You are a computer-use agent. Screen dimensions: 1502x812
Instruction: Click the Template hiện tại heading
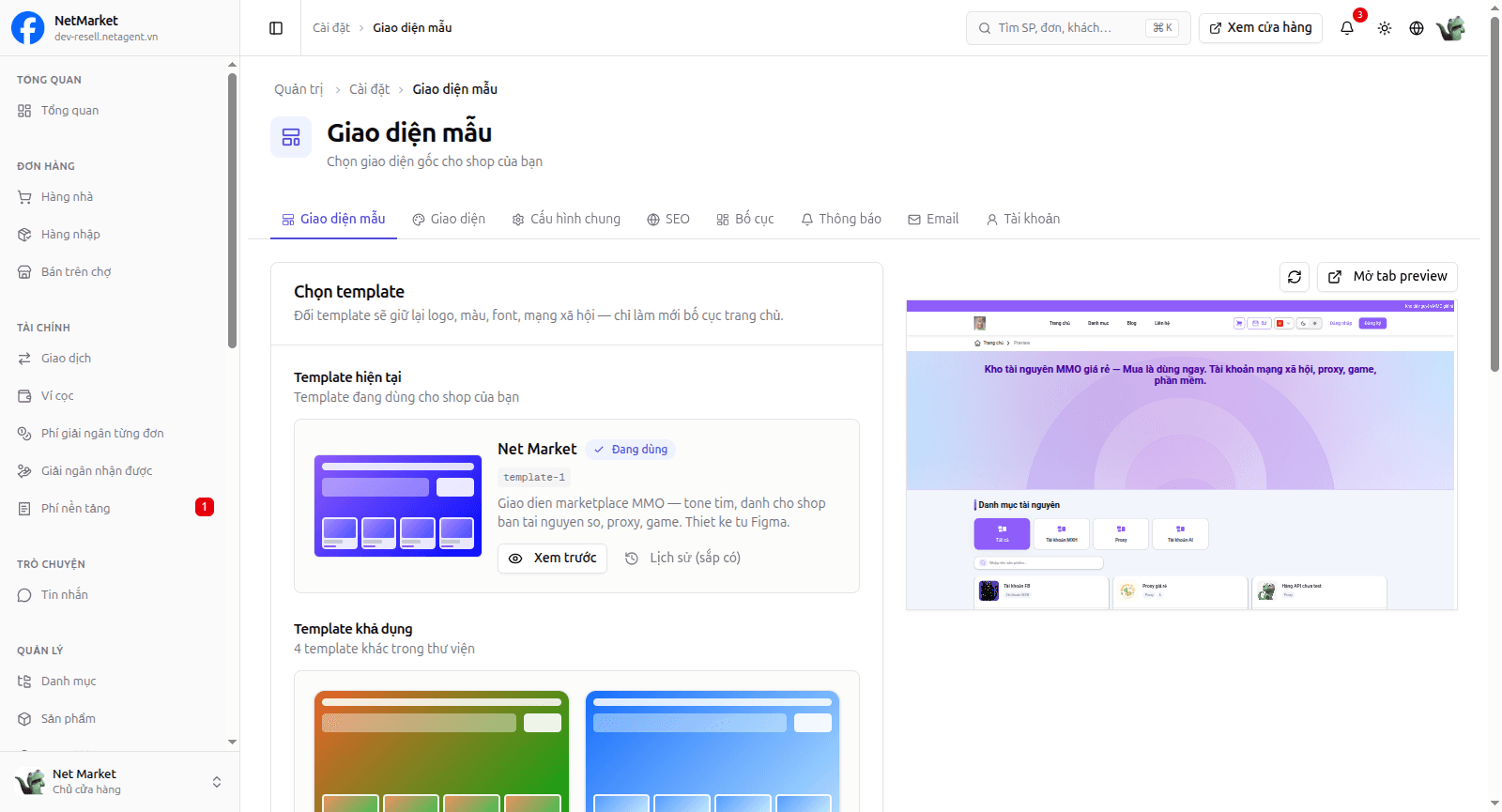click(x=347, y=377)
